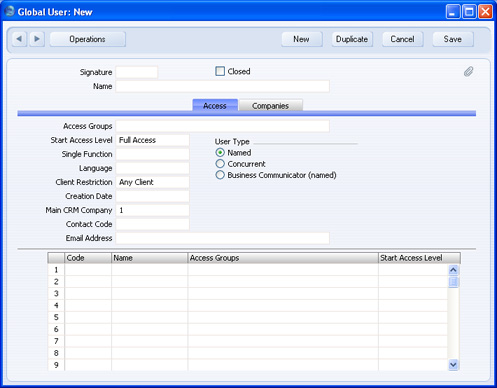
Task: Select row number 3 in the table
Action: pyautogui.click(x=56, y=294)
